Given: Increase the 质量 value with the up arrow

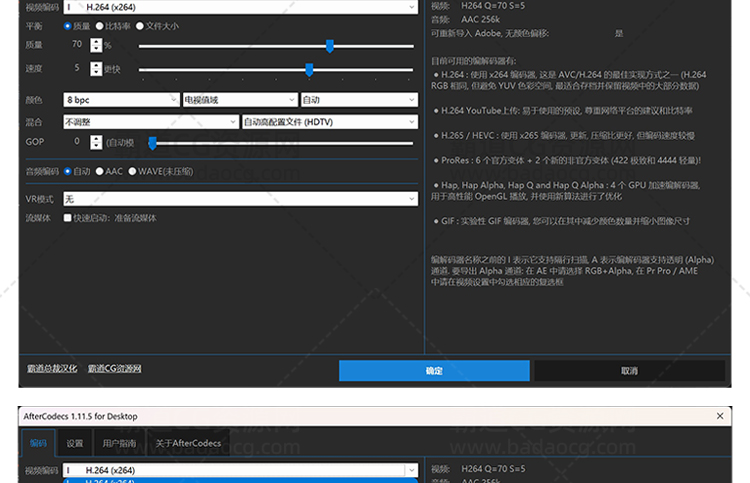Looking at the screenshot, I should coord(96,41).
